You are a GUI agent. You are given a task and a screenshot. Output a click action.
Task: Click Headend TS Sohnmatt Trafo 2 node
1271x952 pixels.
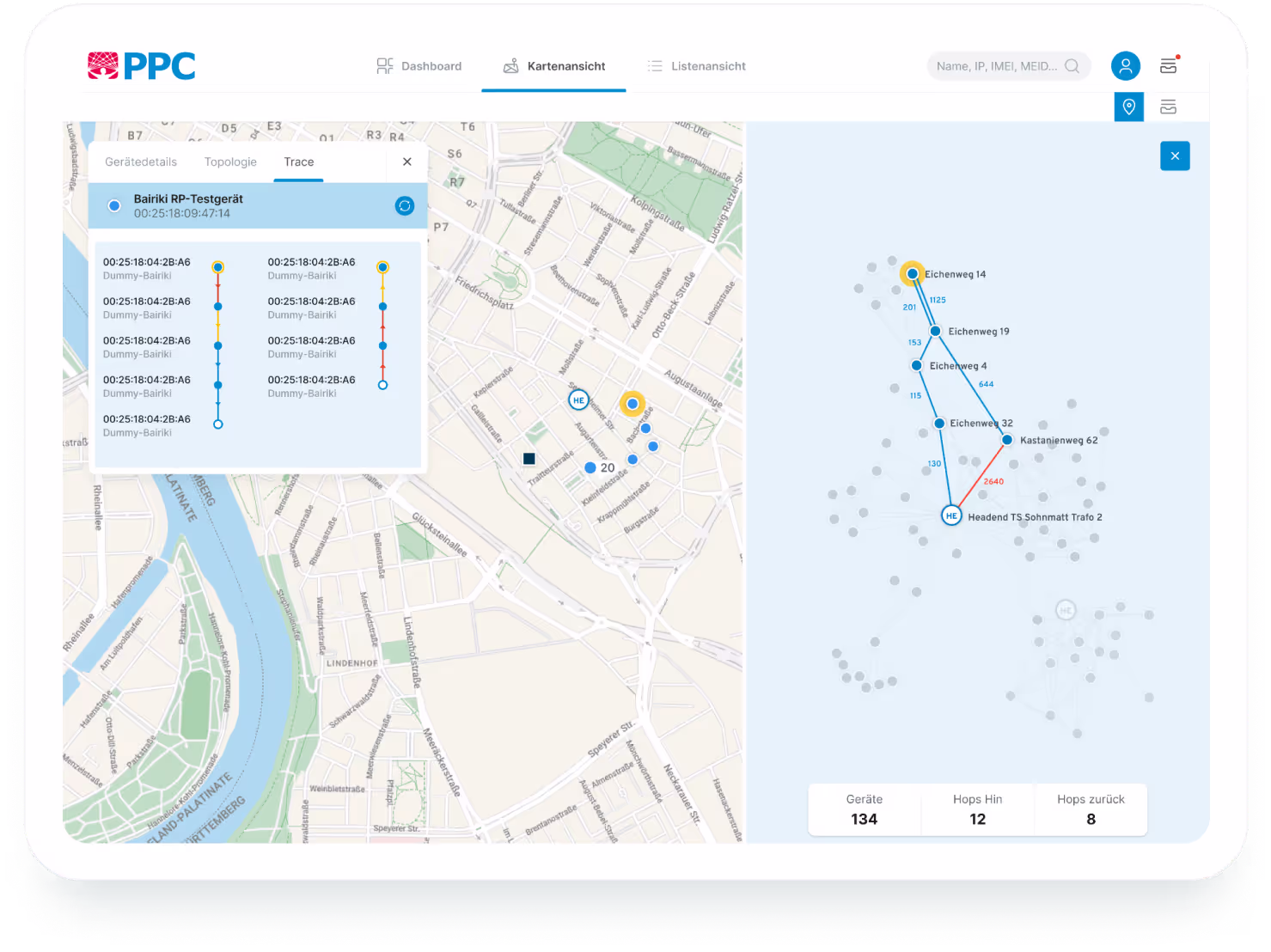(951, 516)
